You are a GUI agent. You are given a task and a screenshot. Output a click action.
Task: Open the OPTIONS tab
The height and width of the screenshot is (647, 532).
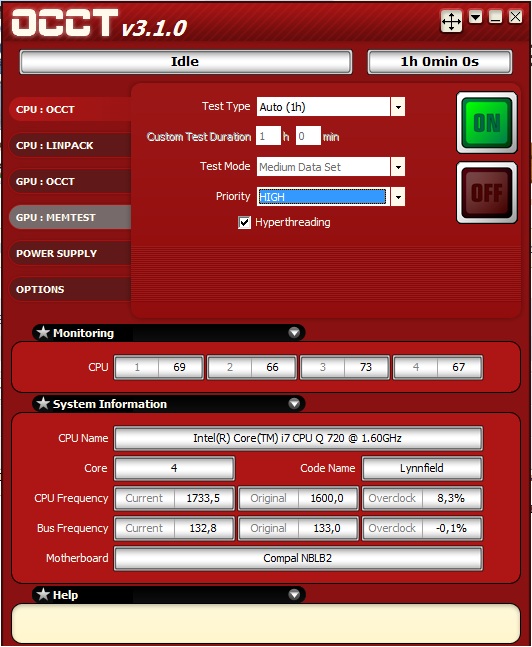pos(70,289)
